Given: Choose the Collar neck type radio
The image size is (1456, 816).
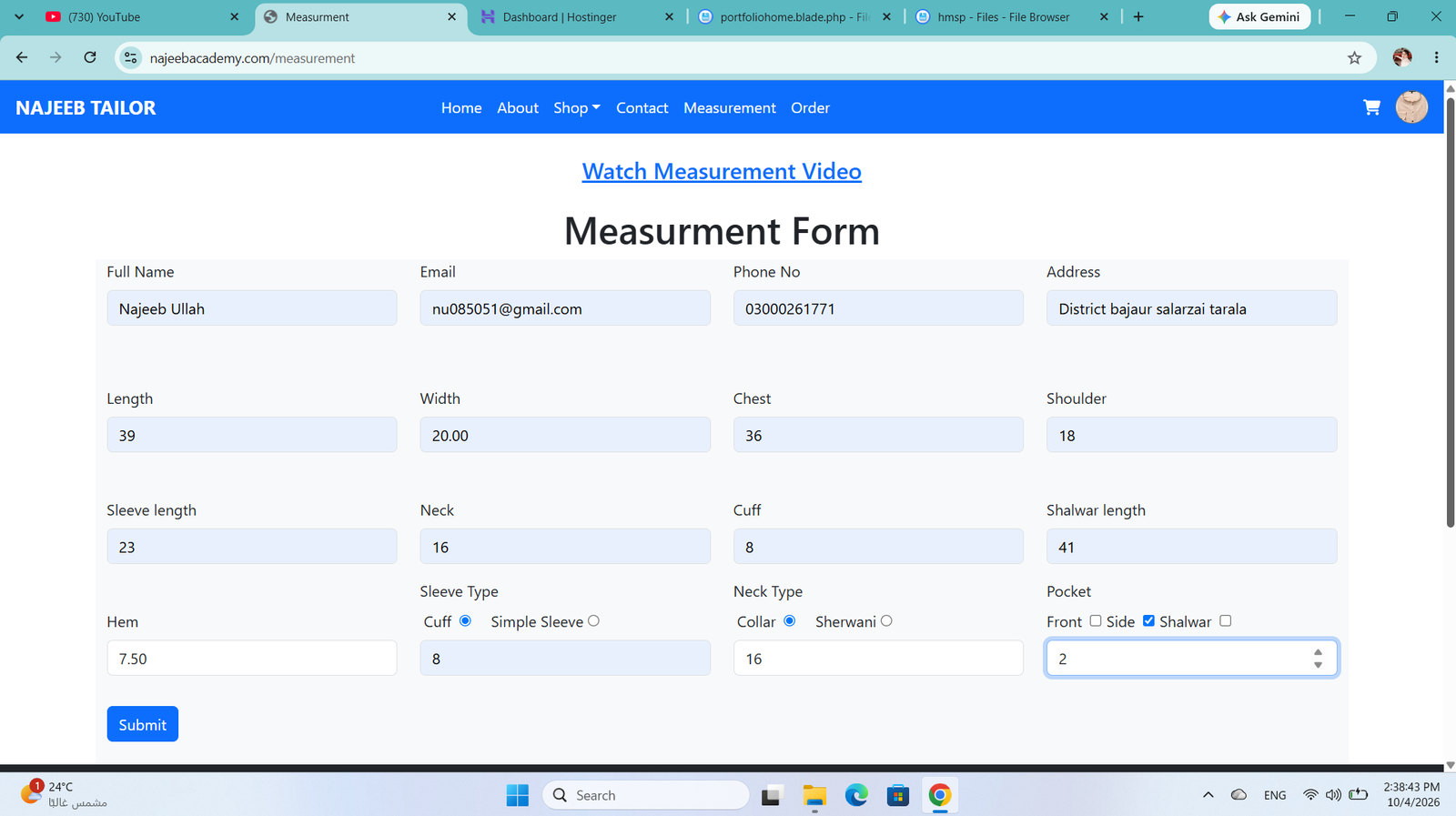Looking at the screenshot, I should (789, 620).
